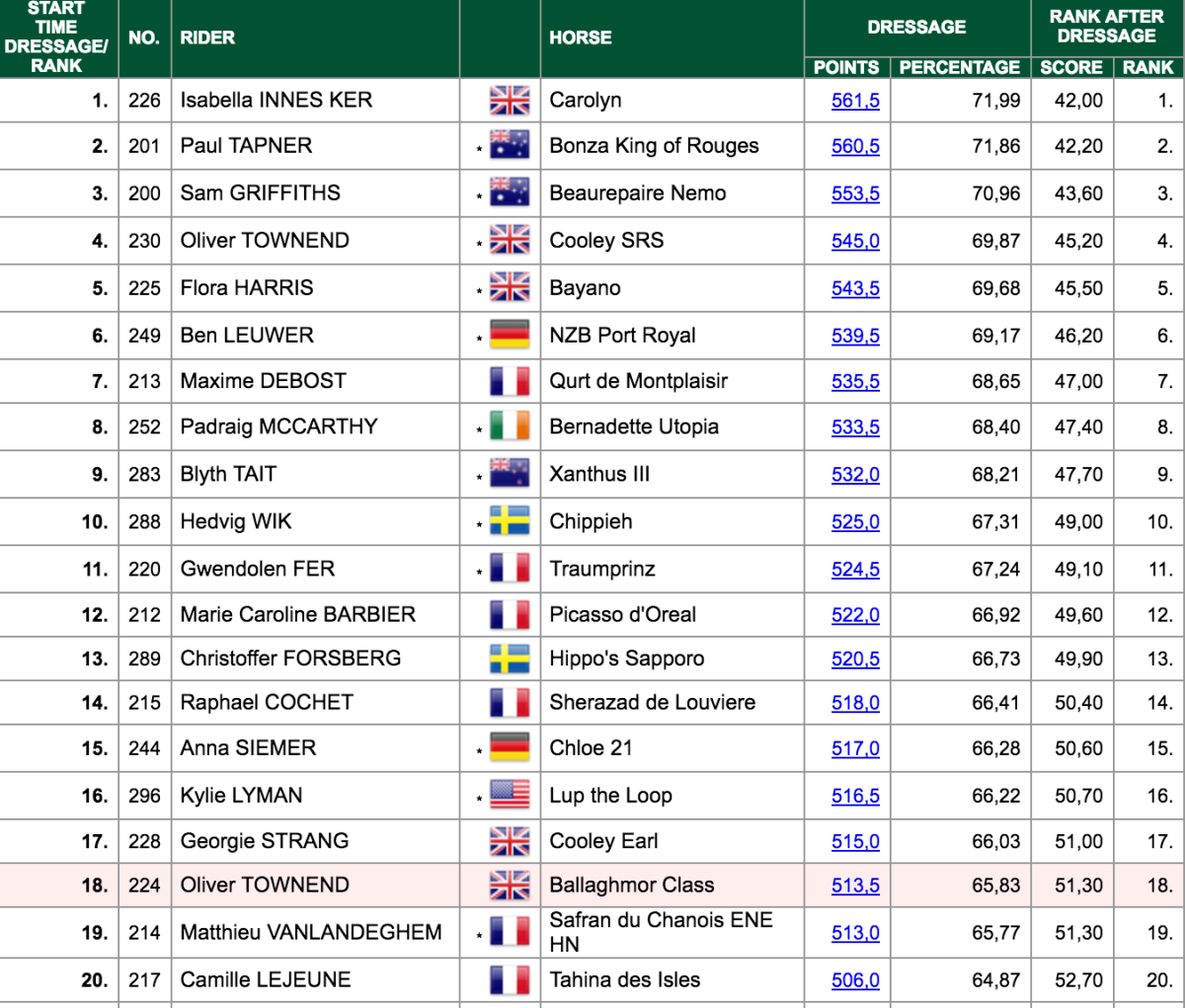The width and height of the screenshot is (1185, 1008).
Task: Click the rider name Isabella INNES KER
Action: point(276,100)
